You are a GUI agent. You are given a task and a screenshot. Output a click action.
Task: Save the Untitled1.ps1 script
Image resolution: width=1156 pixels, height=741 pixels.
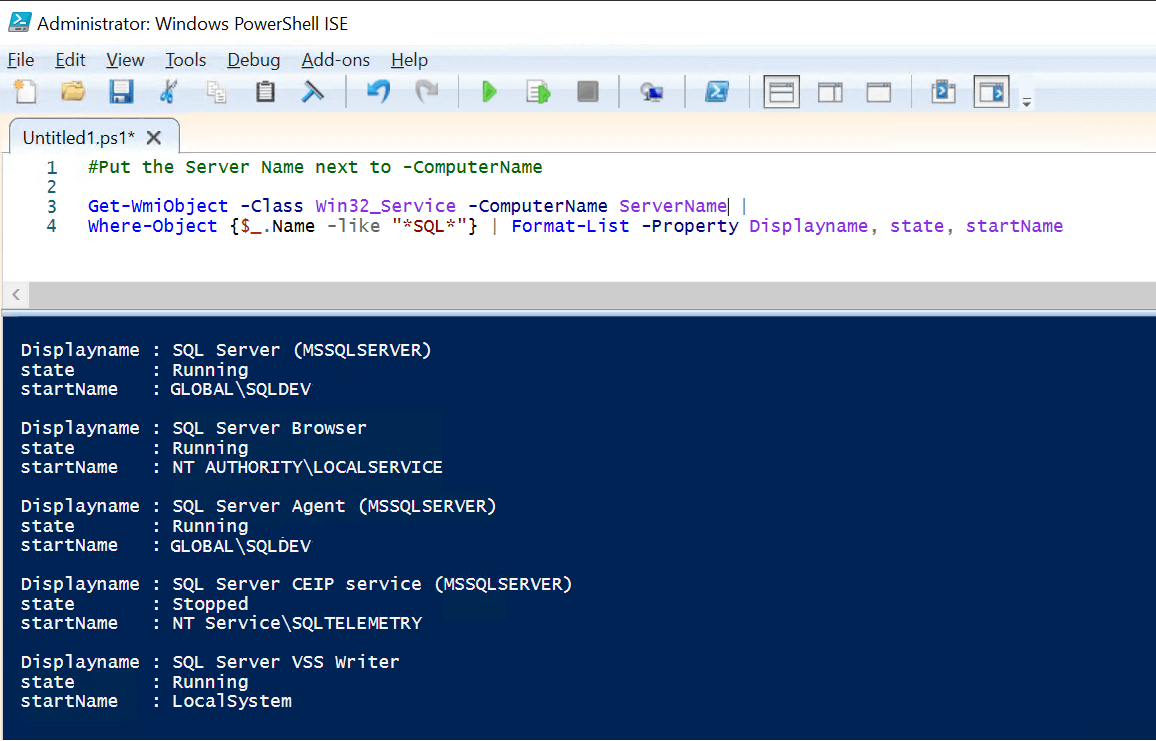click(x=121, y=91)
